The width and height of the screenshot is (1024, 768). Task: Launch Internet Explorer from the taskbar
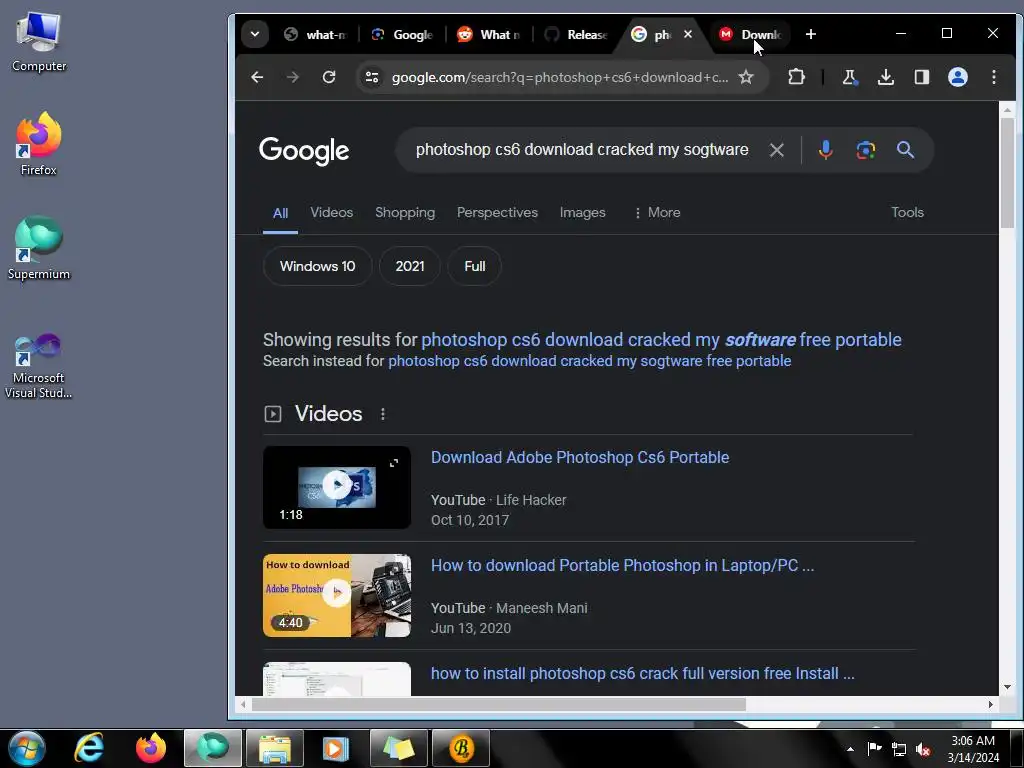point(89,748)
